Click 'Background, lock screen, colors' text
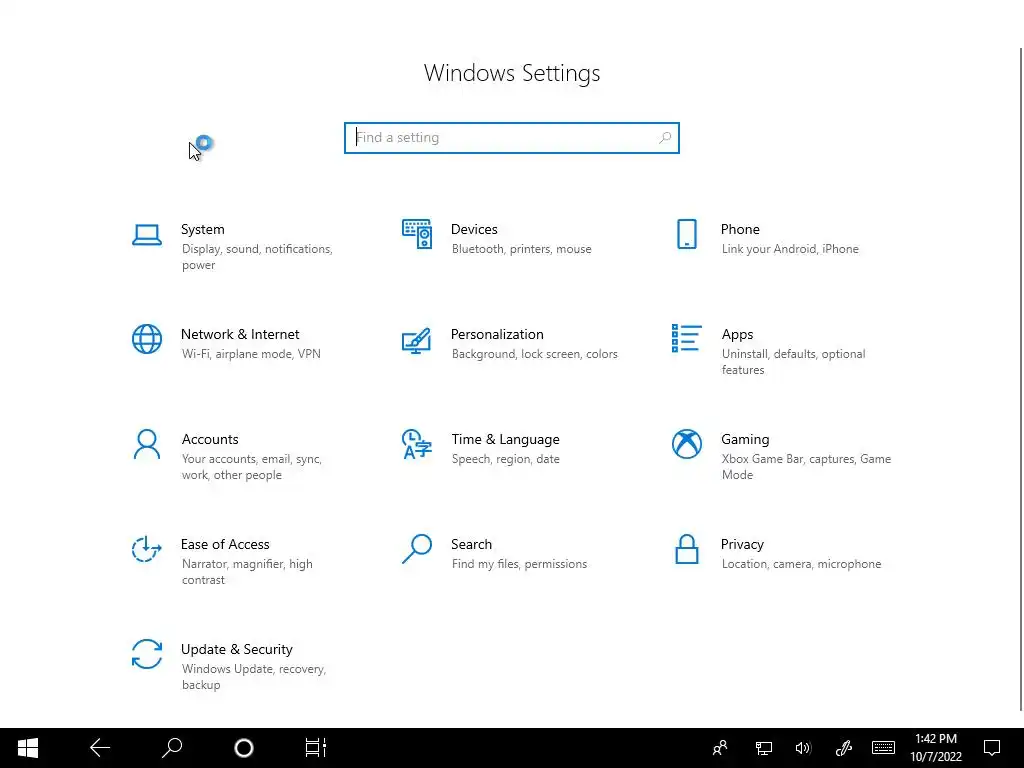The height and width of the screenshot is (768, 1024). click(x=534, y=354)
